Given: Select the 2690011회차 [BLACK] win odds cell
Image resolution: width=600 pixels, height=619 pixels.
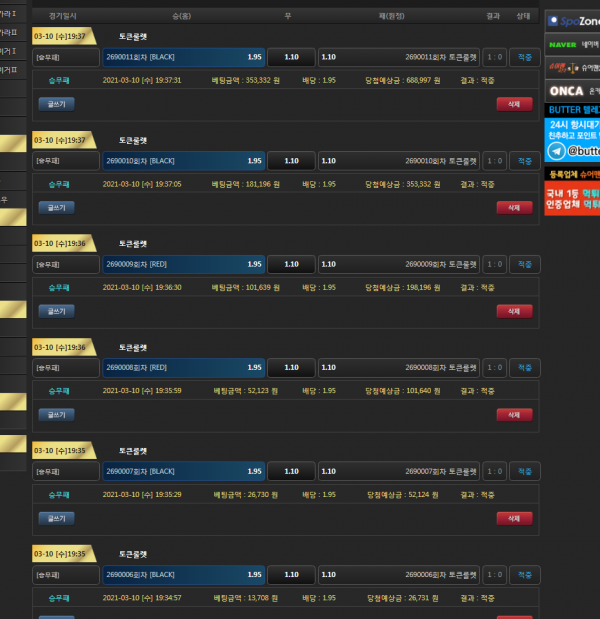Looking at the screenshot, I should (x=183, y=57).
